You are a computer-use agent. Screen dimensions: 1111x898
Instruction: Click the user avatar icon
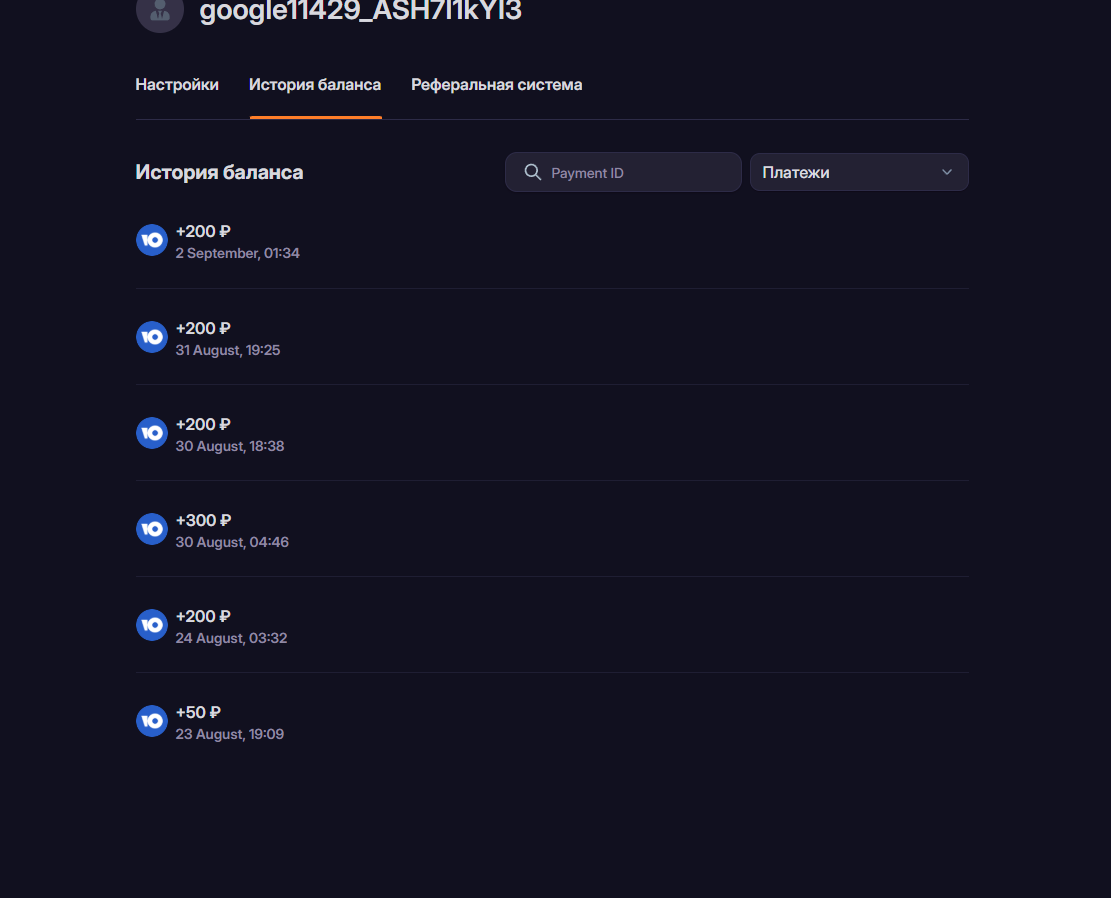(159, 11)
